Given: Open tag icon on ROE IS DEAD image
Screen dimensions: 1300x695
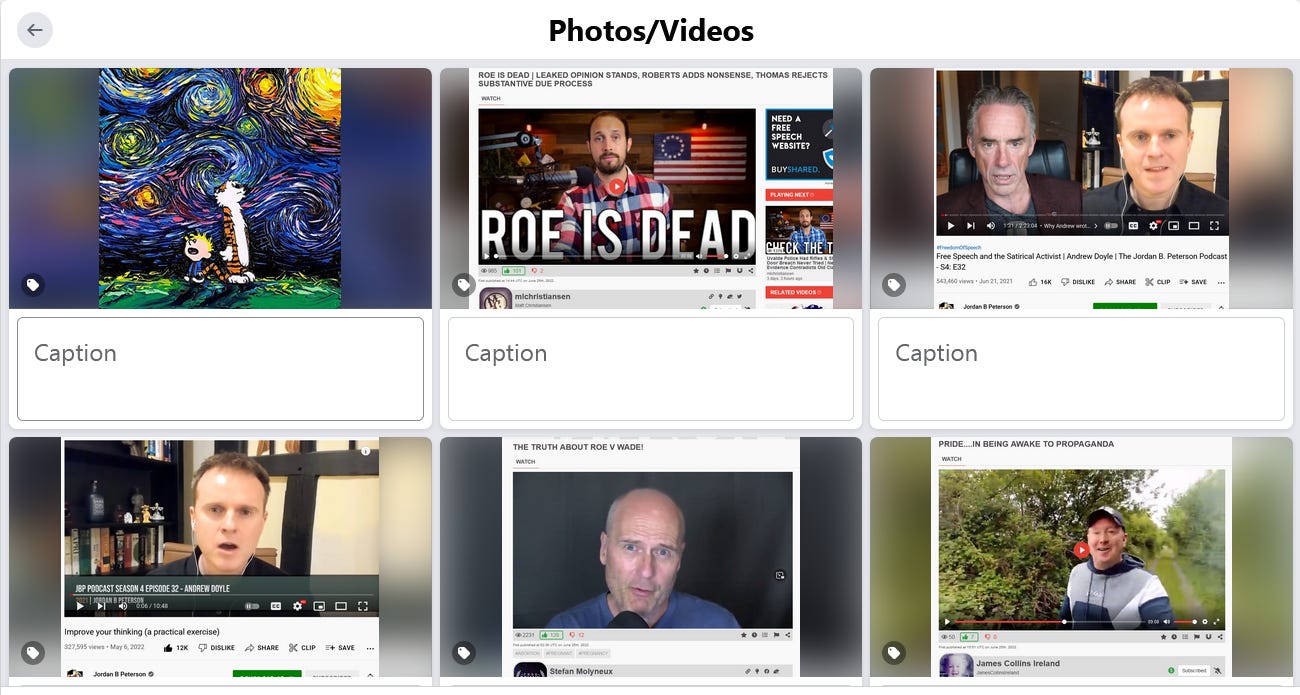Looking at the screenshot, I should pos(464,285).
